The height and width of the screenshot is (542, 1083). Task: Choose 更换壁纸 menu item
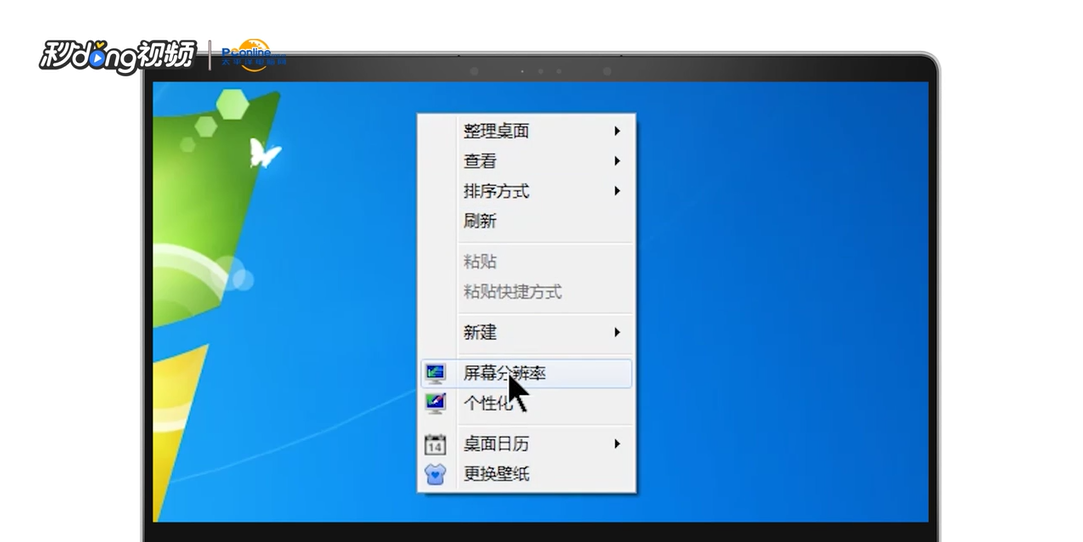click(526, 474)
